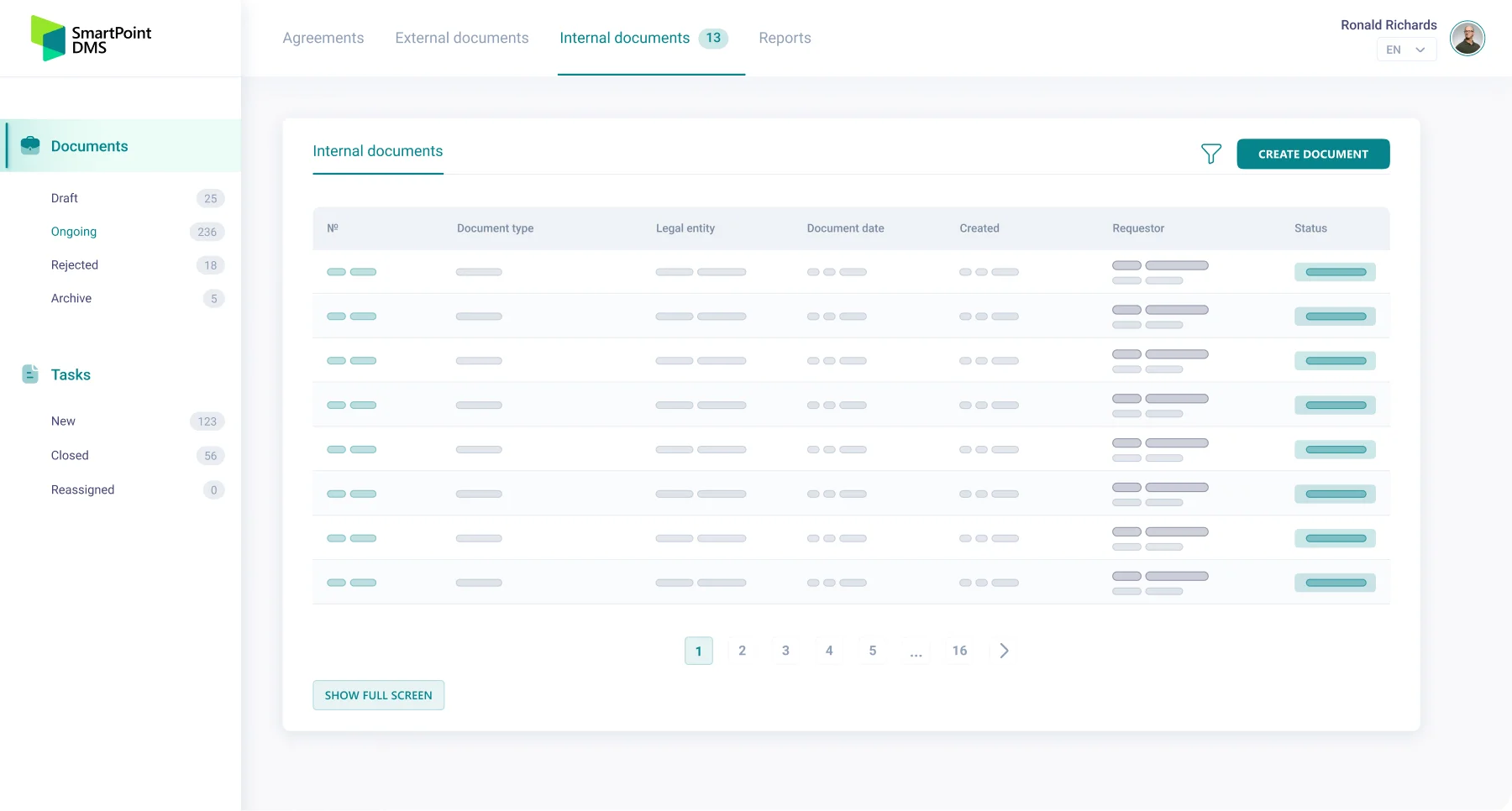Click the Tasks icon in the sidebar

pyautogui.click(x=30, y=374)
